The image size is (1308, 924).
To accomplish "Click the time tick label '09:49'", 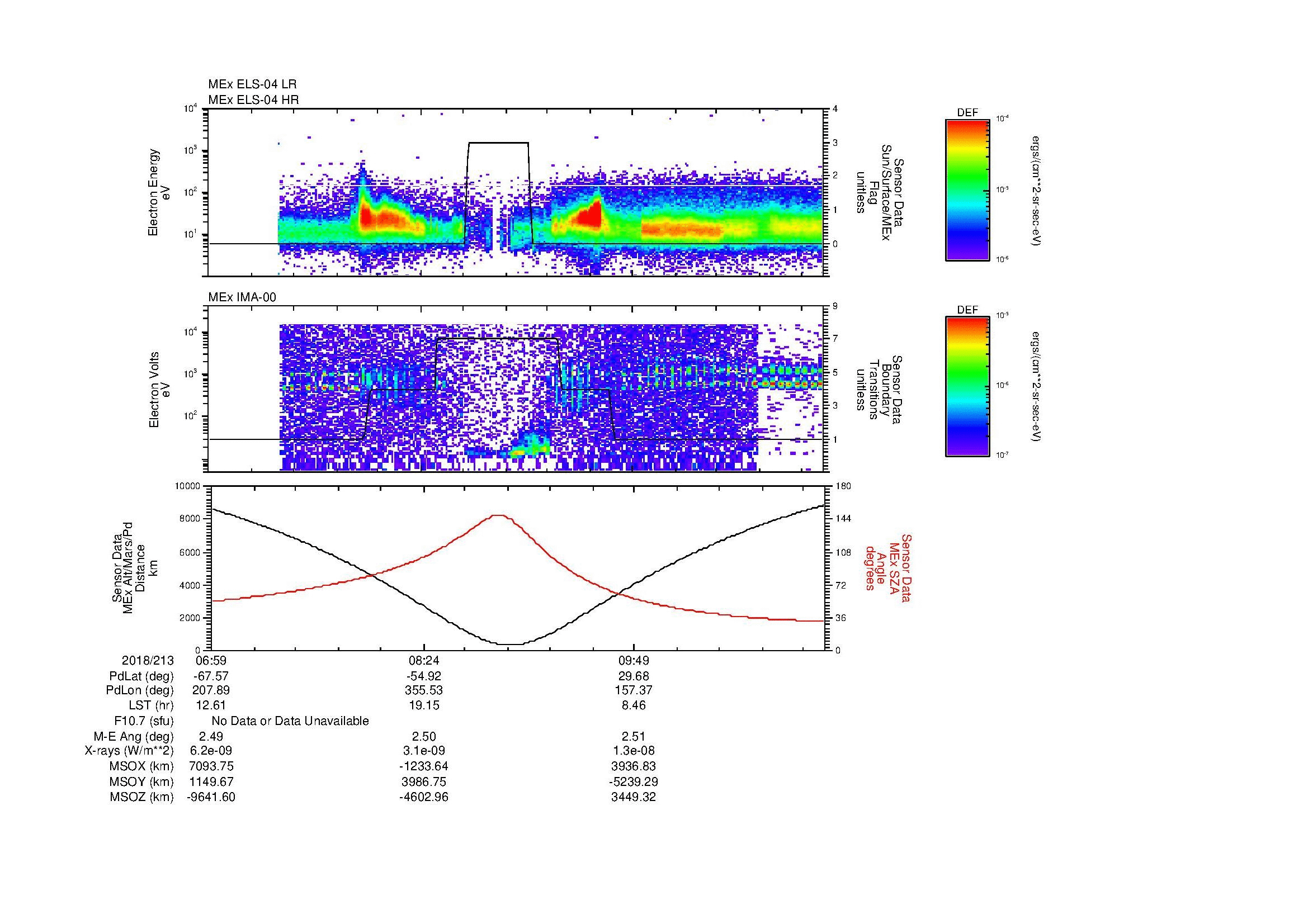I will 634,660.
